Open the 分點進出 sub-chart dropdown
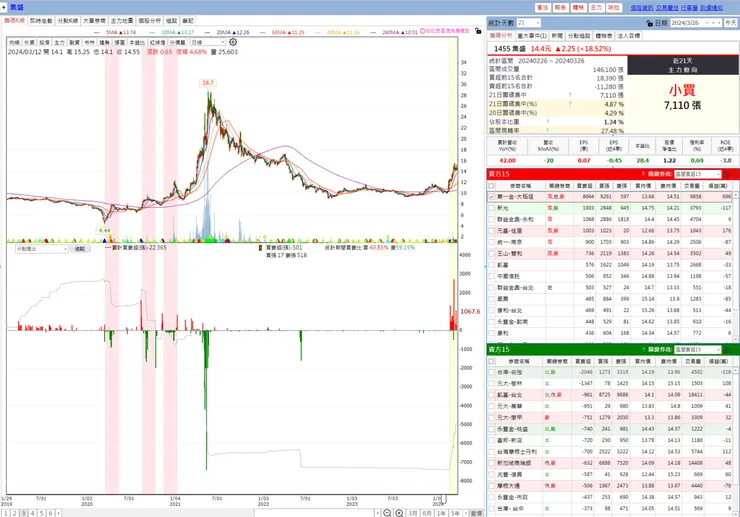This screenshot has width=740, height=517. (42, 249)
